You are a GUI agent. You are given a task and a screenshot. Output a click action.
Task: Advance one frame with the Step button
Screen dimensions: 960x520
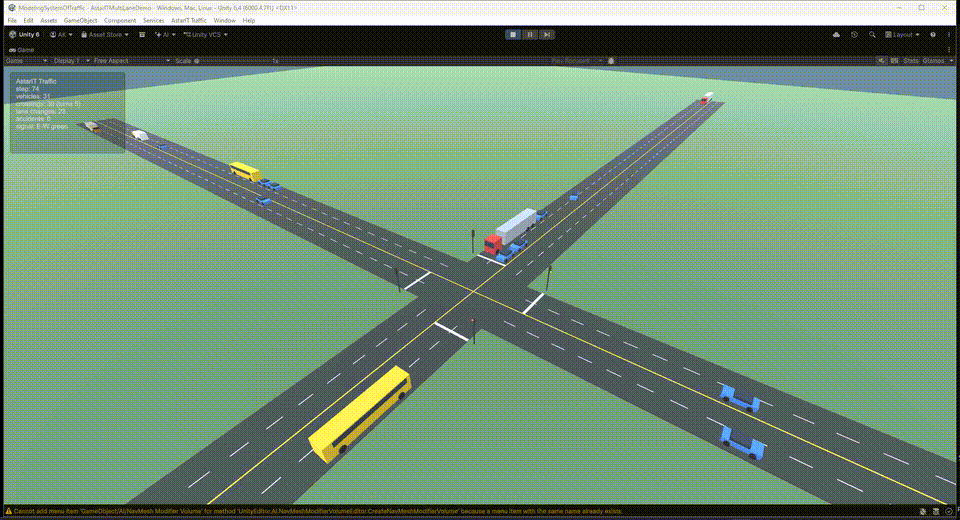547,35
